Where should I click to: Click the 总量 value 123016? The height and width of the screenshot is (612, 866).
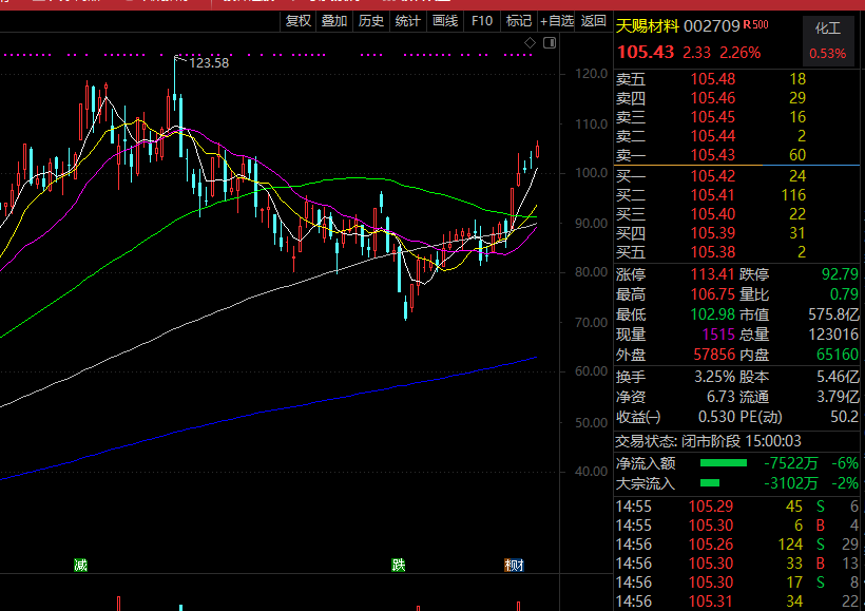(x=834, y=334)
